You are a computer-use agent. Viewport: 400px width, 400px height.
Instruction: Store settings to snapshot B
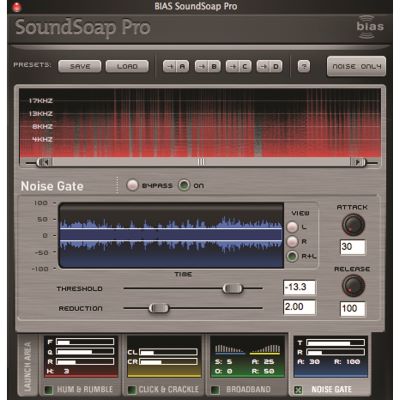[x=208, y=66]
